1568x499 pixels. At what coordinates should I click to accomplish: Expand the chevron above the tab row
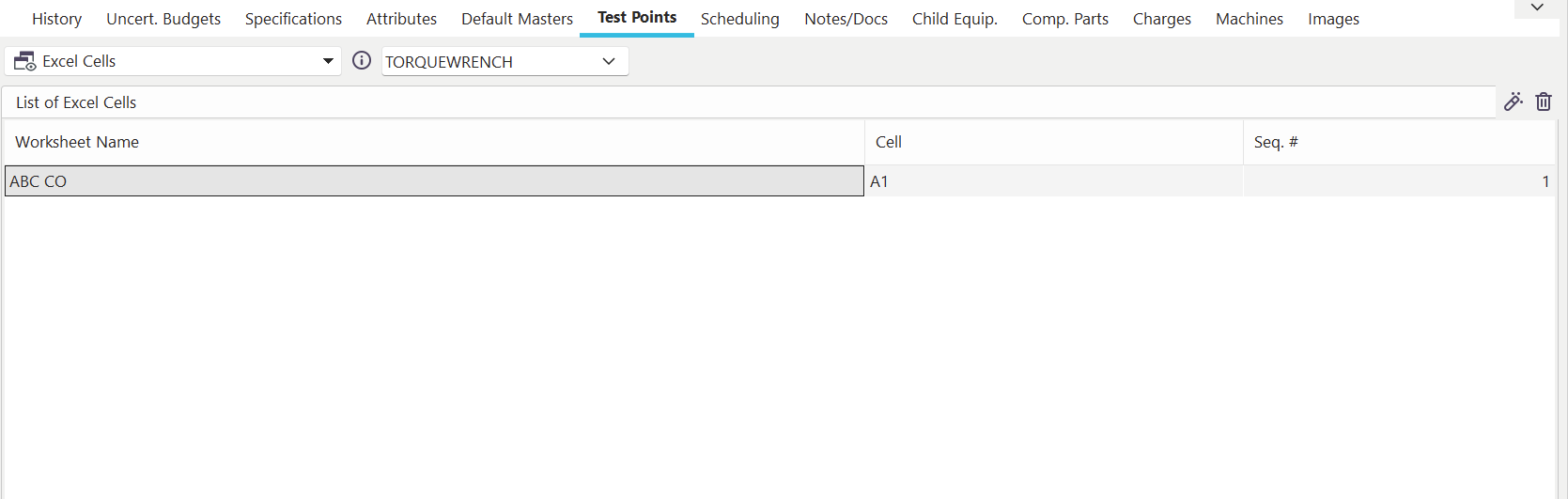1537,8
